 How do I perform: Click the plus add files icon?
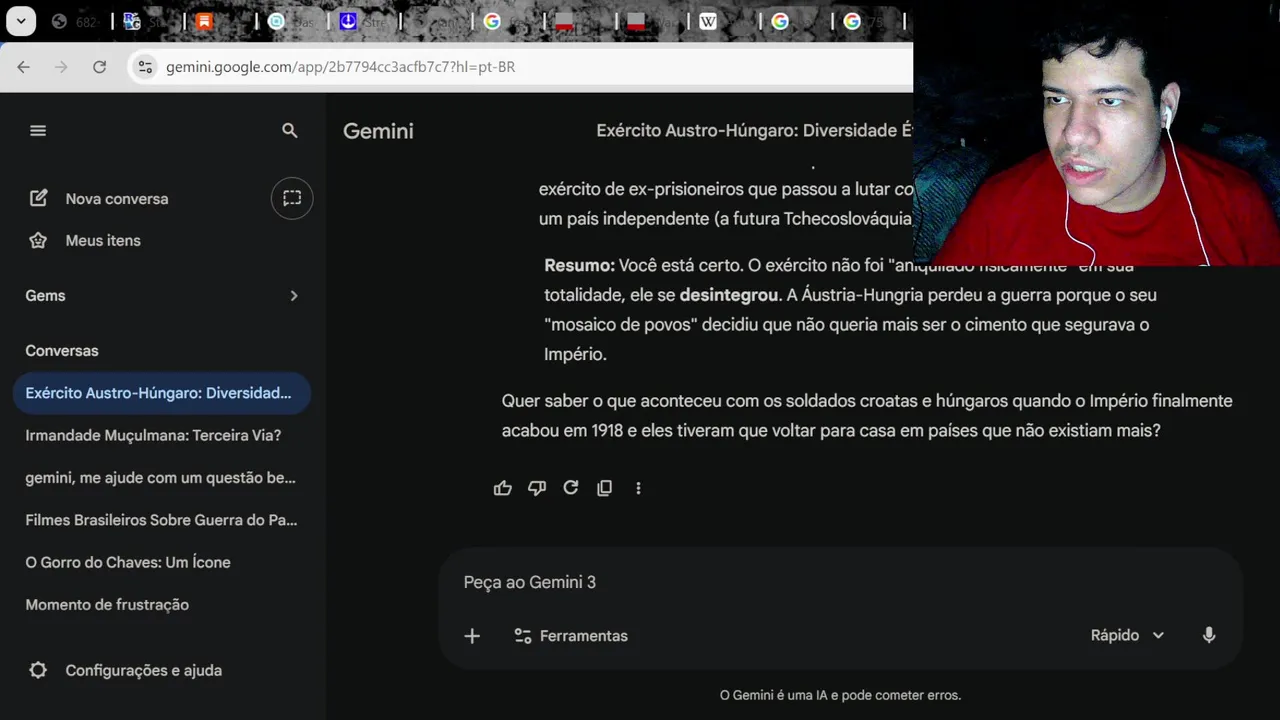(472, 636)
